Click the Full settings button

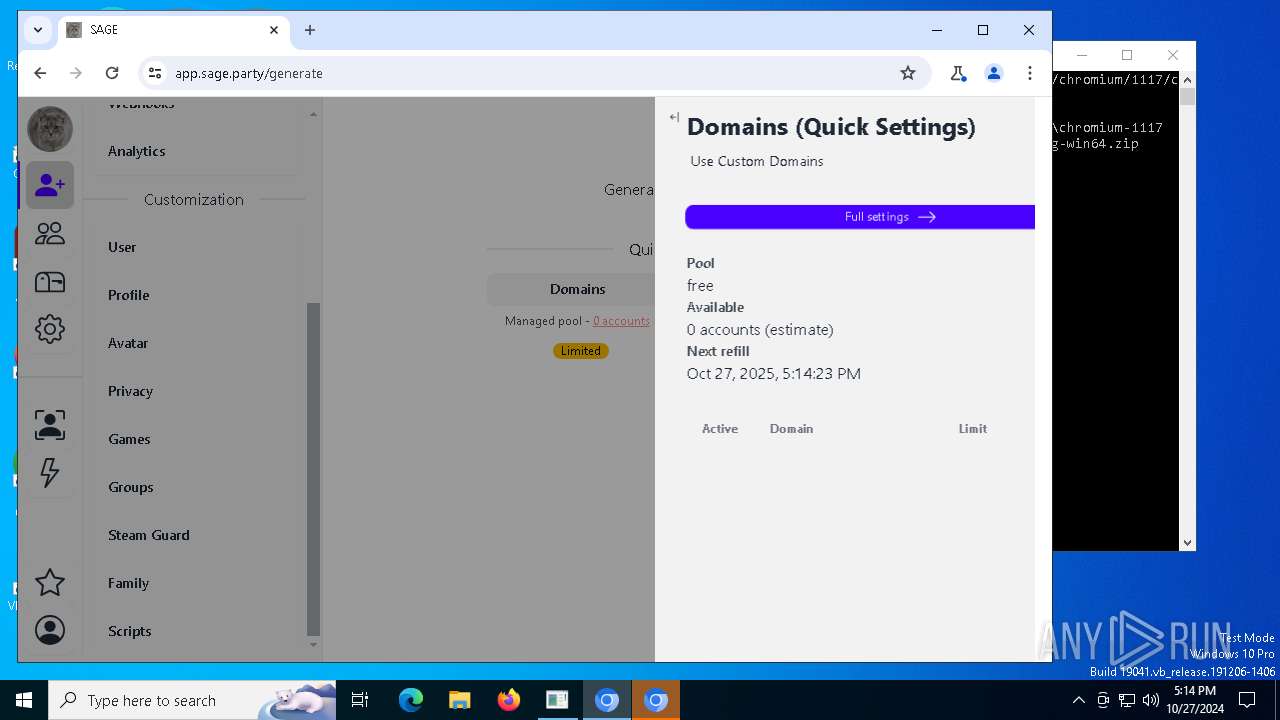(860, 217)
